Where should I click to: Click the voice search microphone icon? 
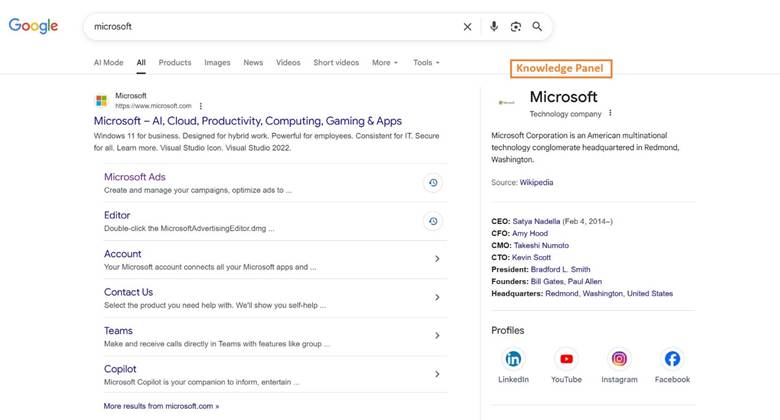pyautogui.click(x=493, y=27)
